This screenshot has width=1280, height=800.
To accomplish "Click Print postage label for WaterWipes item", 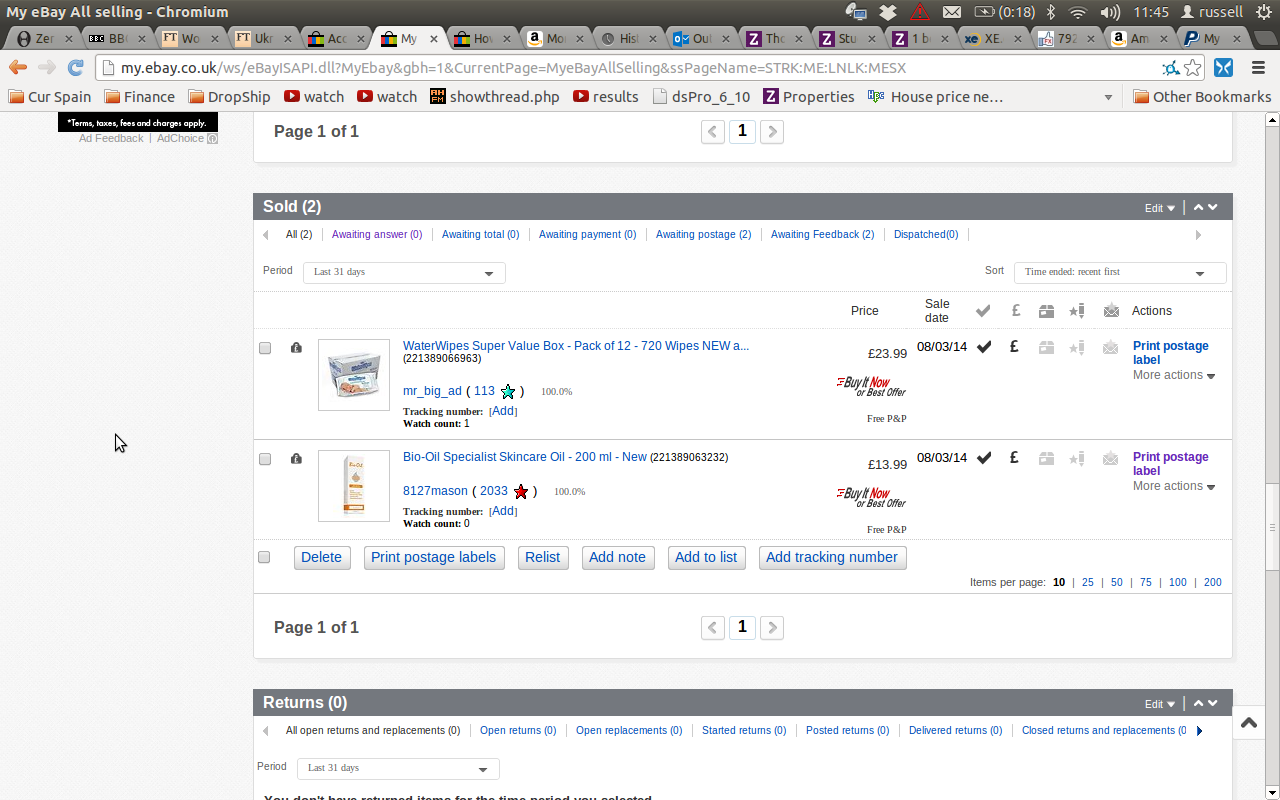I will coord(1171,353).
